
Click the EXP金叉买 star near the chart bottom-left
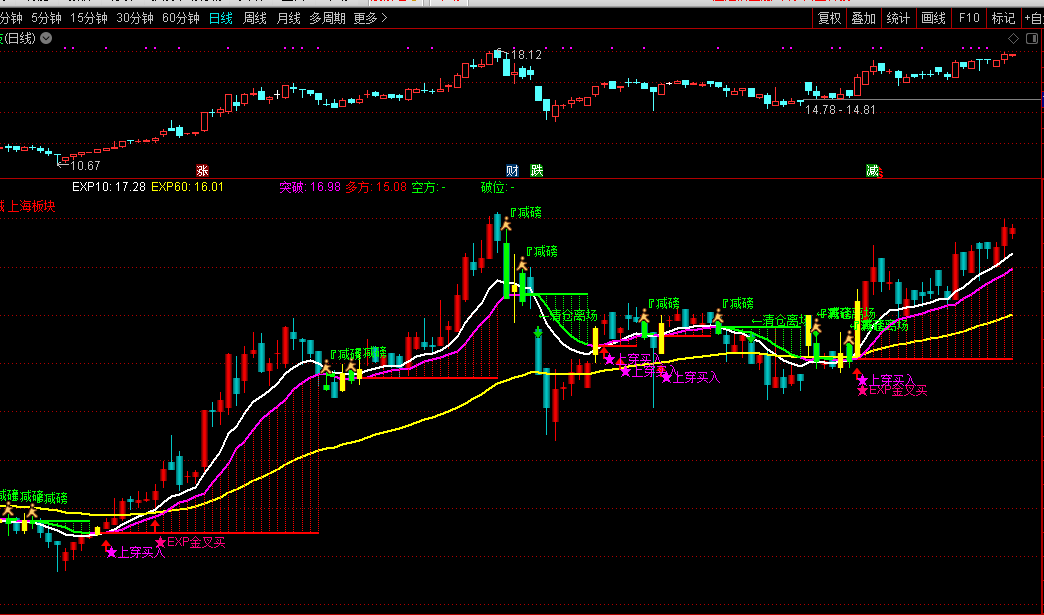[159, 542]
